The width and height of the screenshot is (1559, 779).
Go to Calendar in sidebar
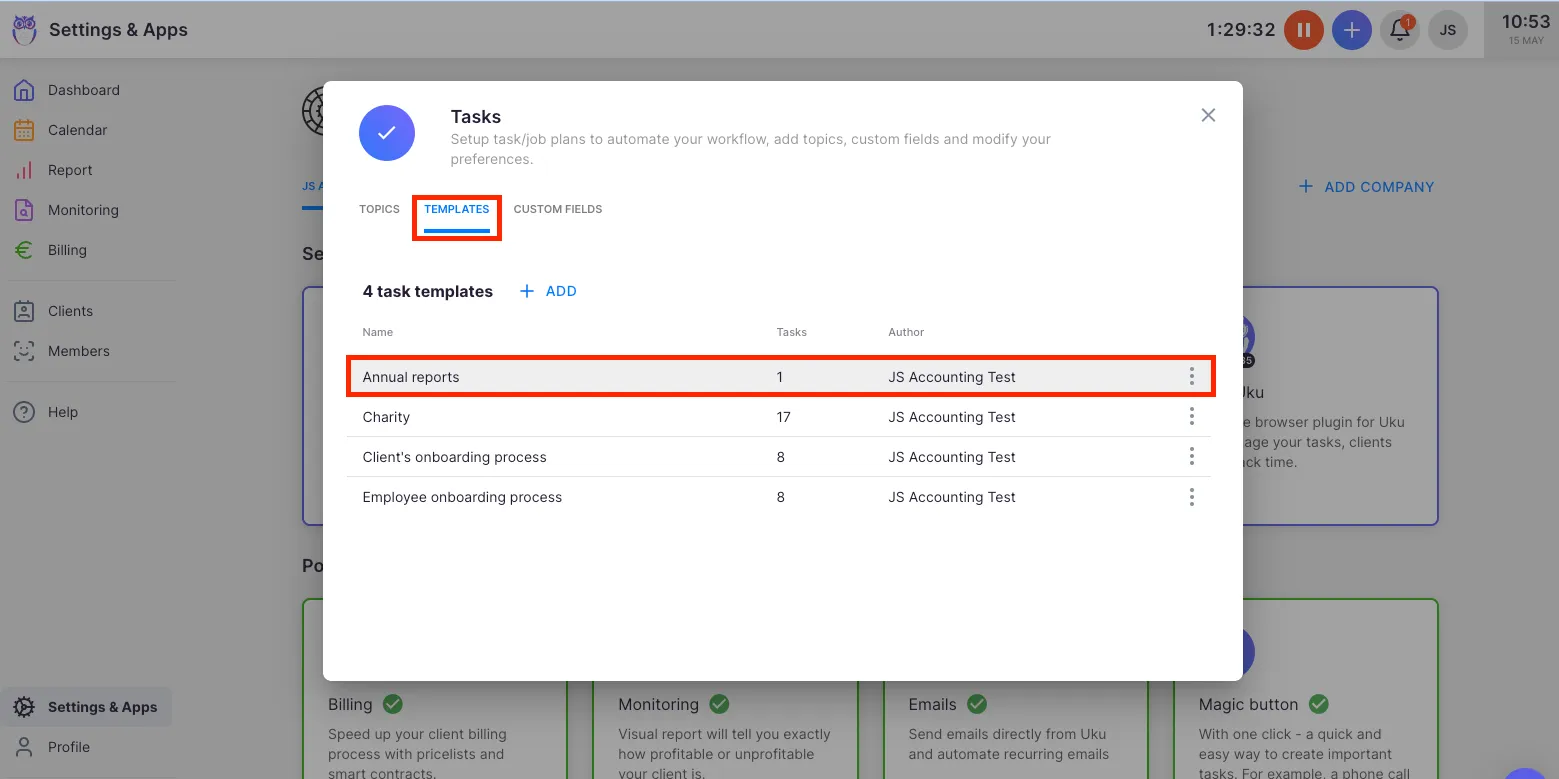point(77,130)
